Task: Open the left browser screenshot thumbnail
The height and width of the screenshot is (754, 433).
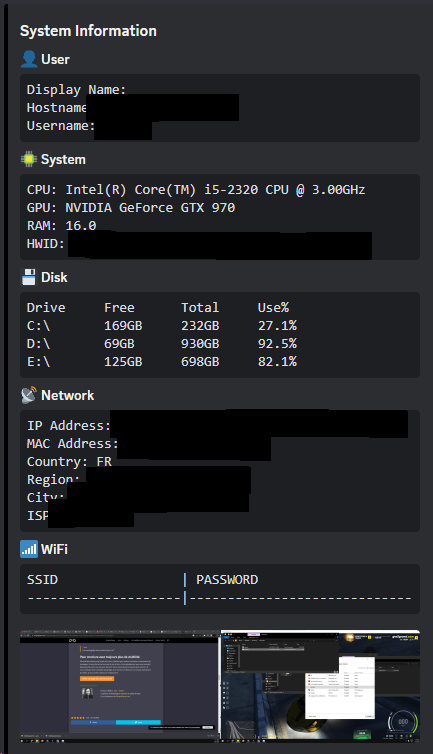Action: tap(119, 685)
